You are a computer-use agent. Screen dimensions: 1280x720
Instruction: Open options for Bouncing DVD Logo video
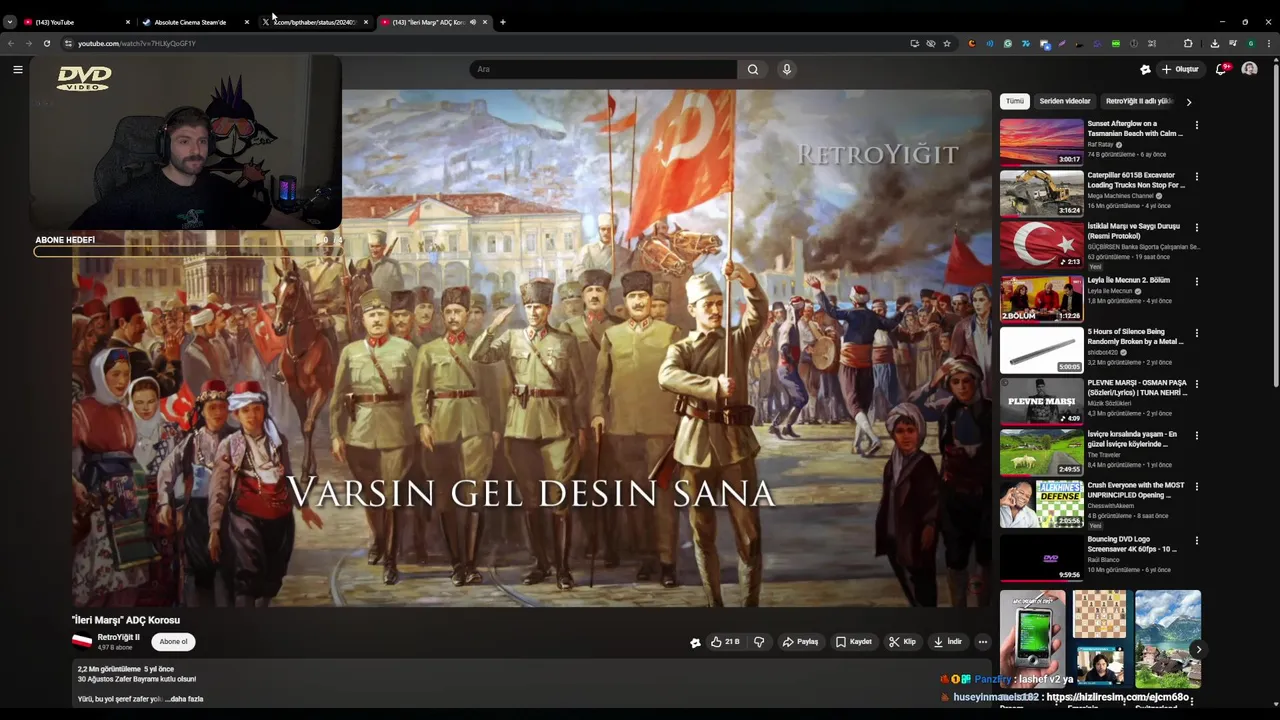coord(1196,540)
